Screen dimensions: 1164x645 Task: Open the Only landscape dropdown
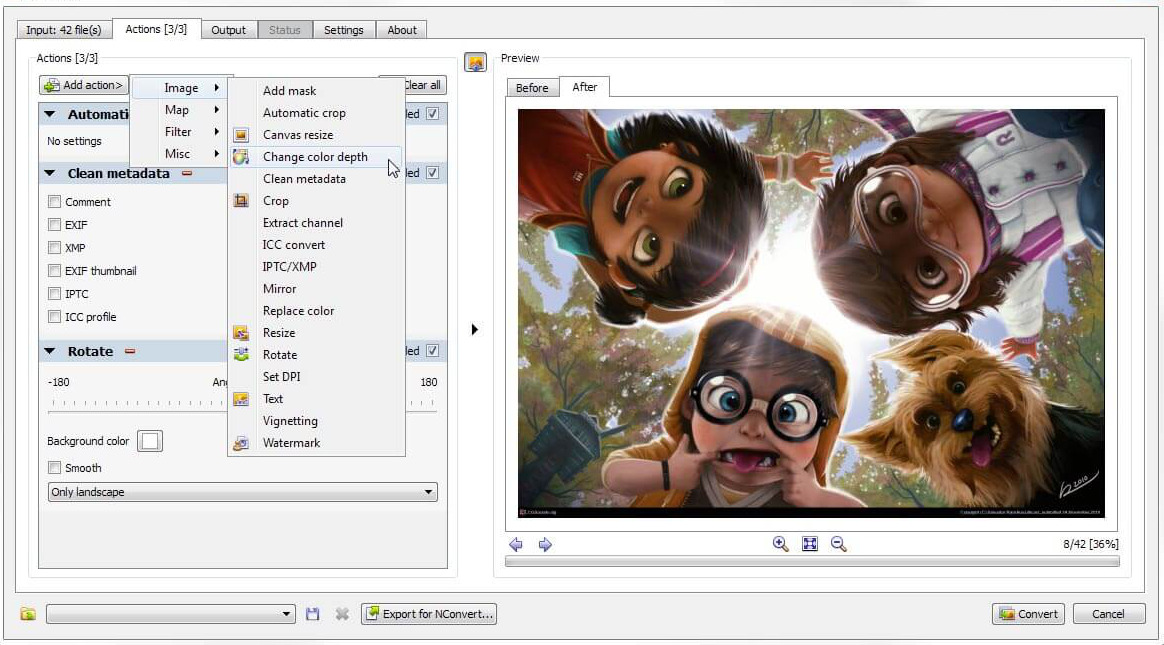(x=243, y=492)
